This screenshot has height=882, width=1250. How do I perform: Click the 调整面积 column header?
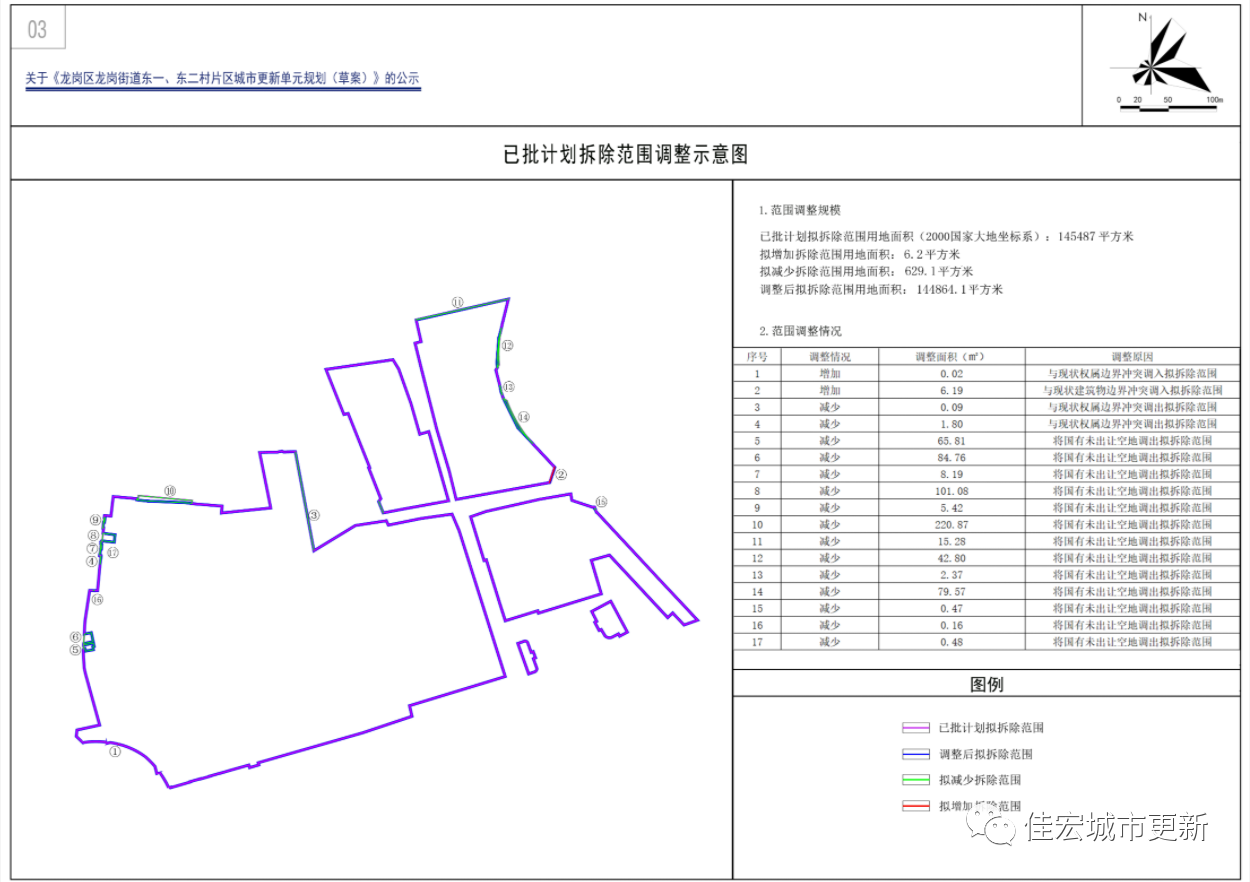(x=951, y=356)
